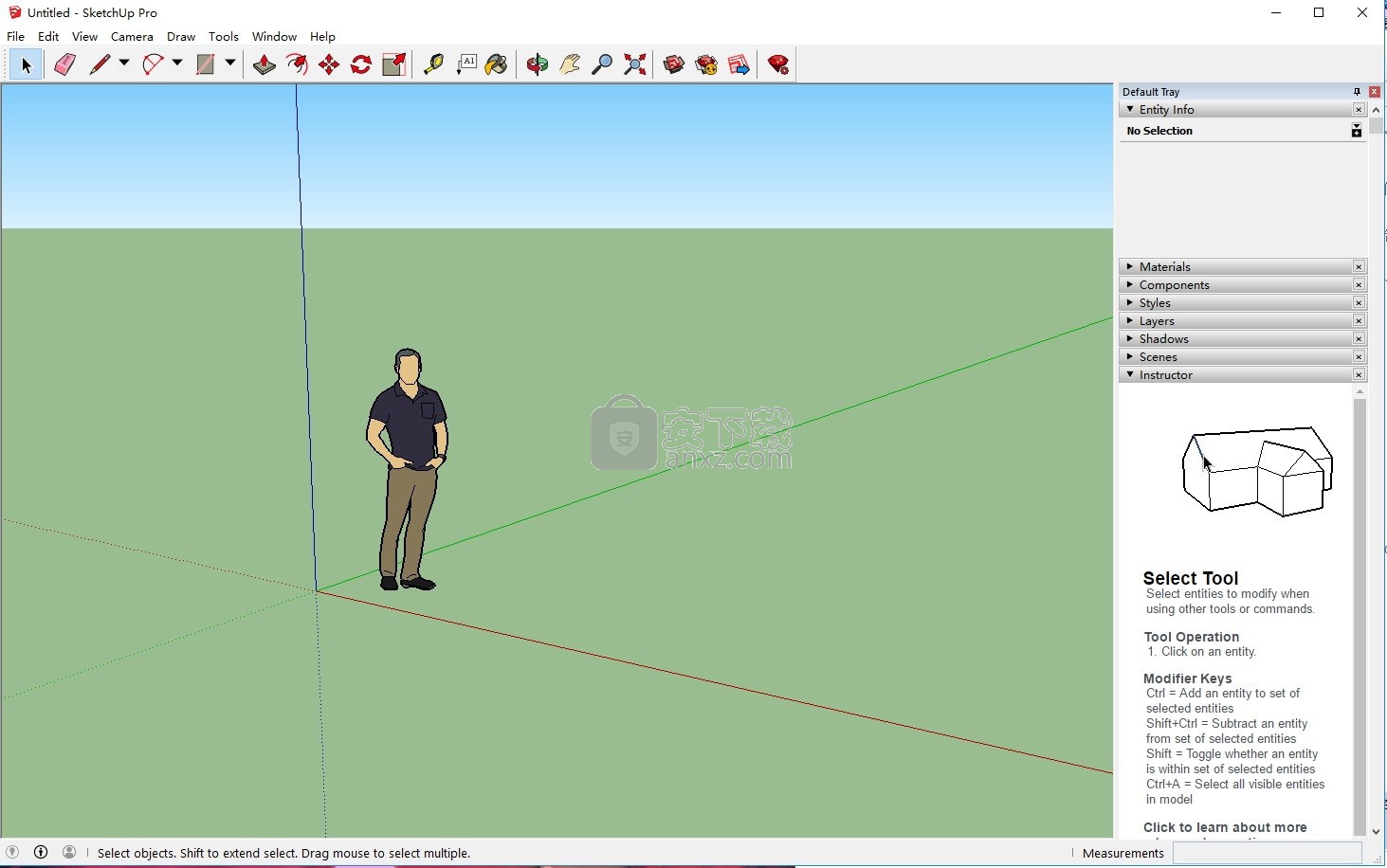Close the Entity Info panel
This screenshot has height=868, width=1387.
click(1359, 110)
